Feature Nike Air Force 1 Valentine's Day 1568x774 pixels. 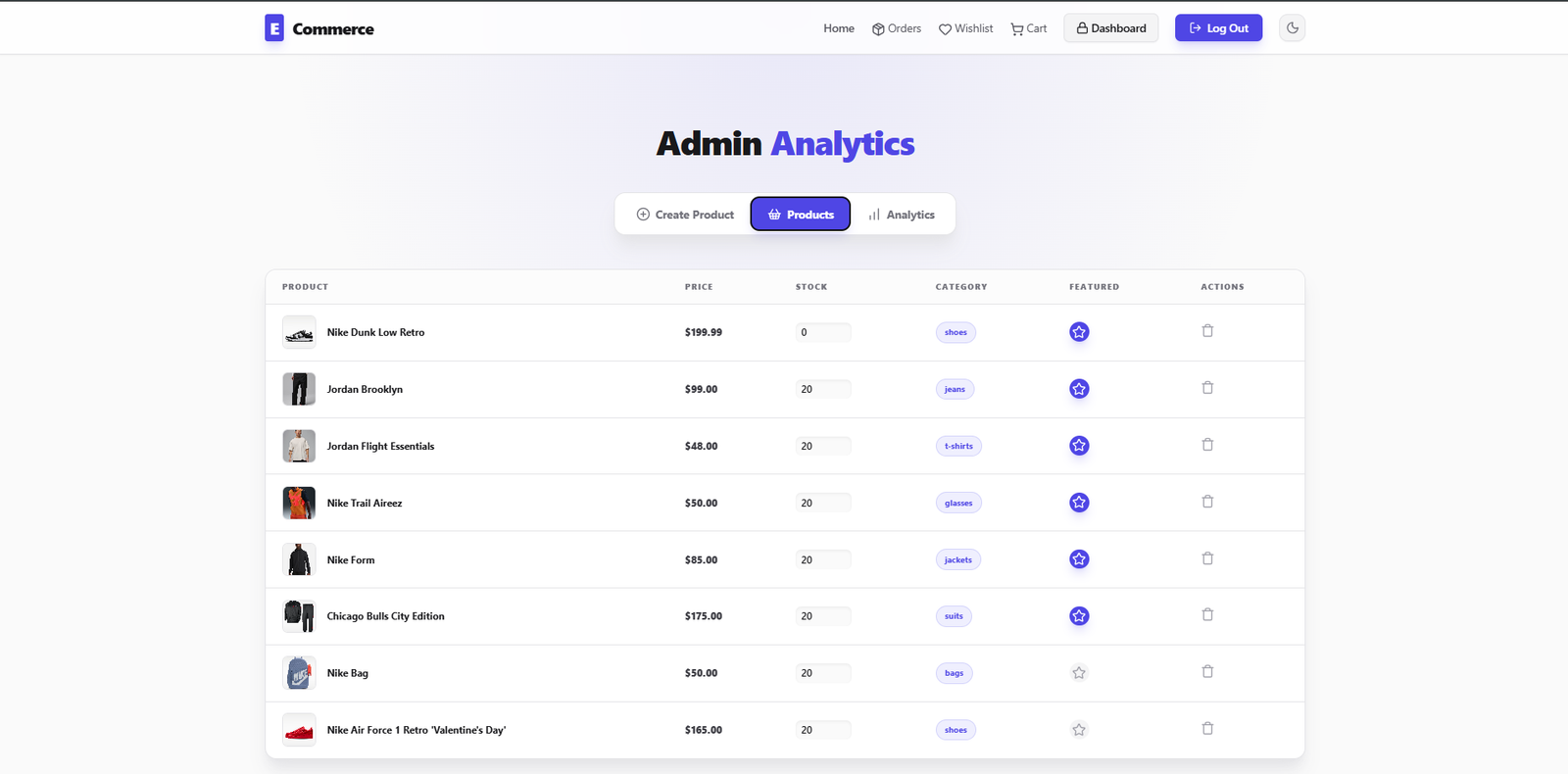click(1079, 730)
